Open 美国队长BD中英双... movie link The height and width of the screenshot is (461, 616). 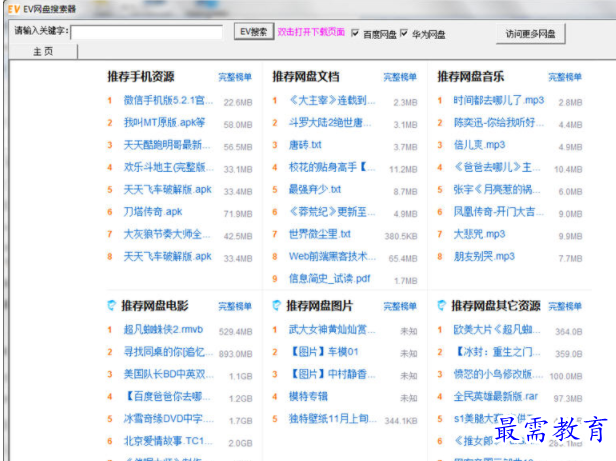(x=169, y=374)
